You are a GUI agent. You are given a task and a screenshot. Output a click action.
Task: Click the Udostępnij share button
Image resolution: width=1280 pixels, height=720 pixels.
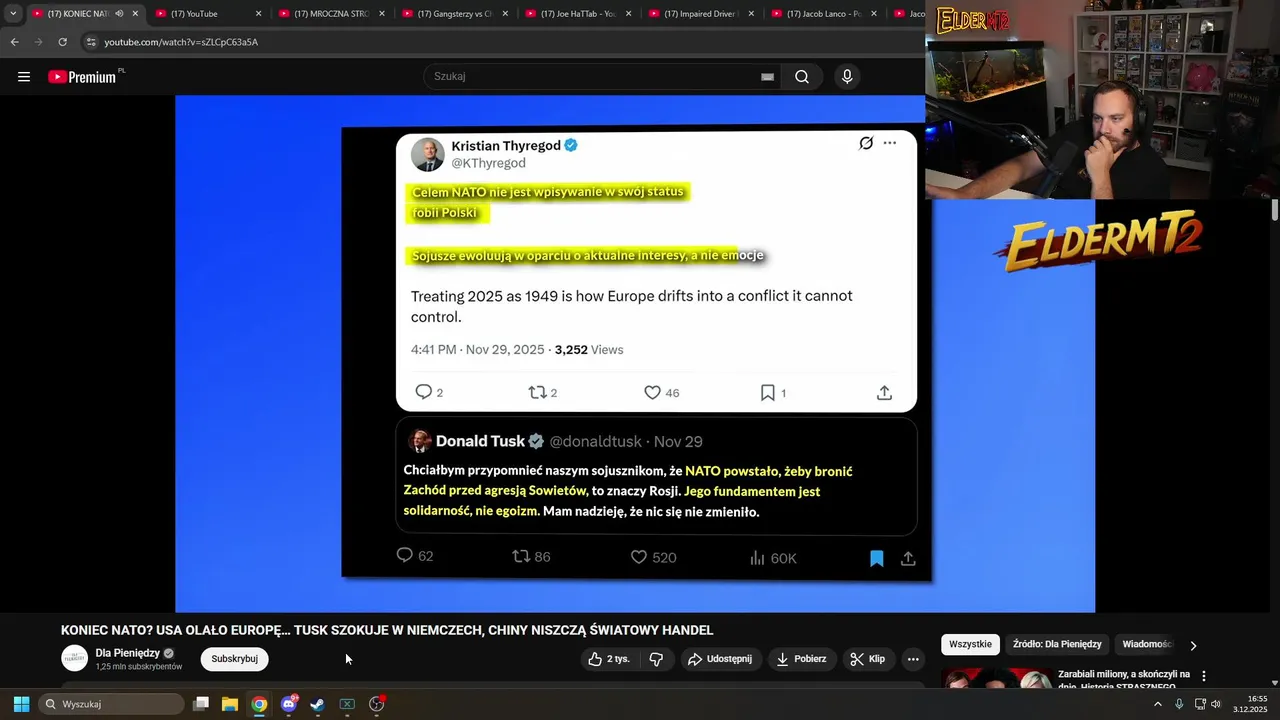[719, 659]
